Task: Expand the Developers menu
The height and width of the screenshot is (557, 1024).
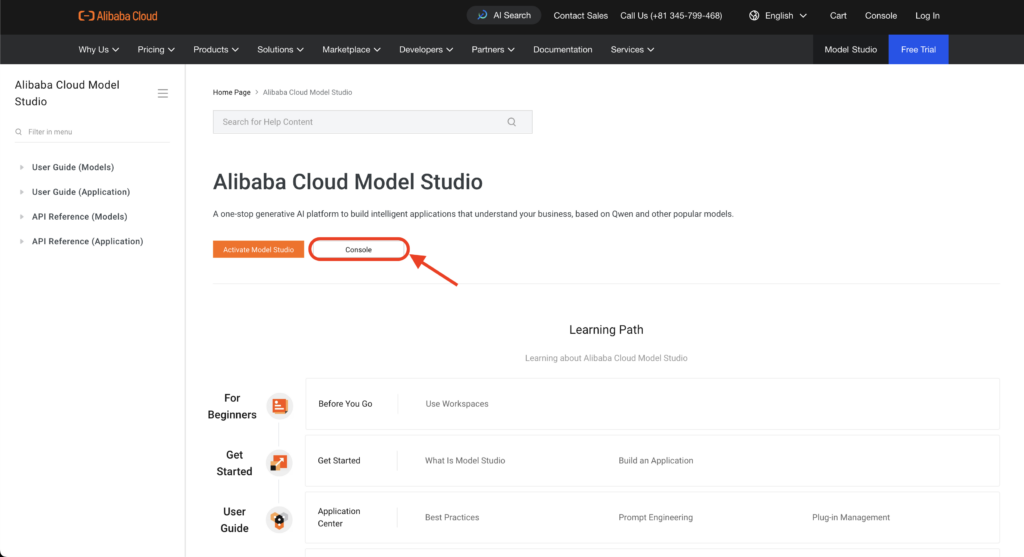Action: pos(426,50)
